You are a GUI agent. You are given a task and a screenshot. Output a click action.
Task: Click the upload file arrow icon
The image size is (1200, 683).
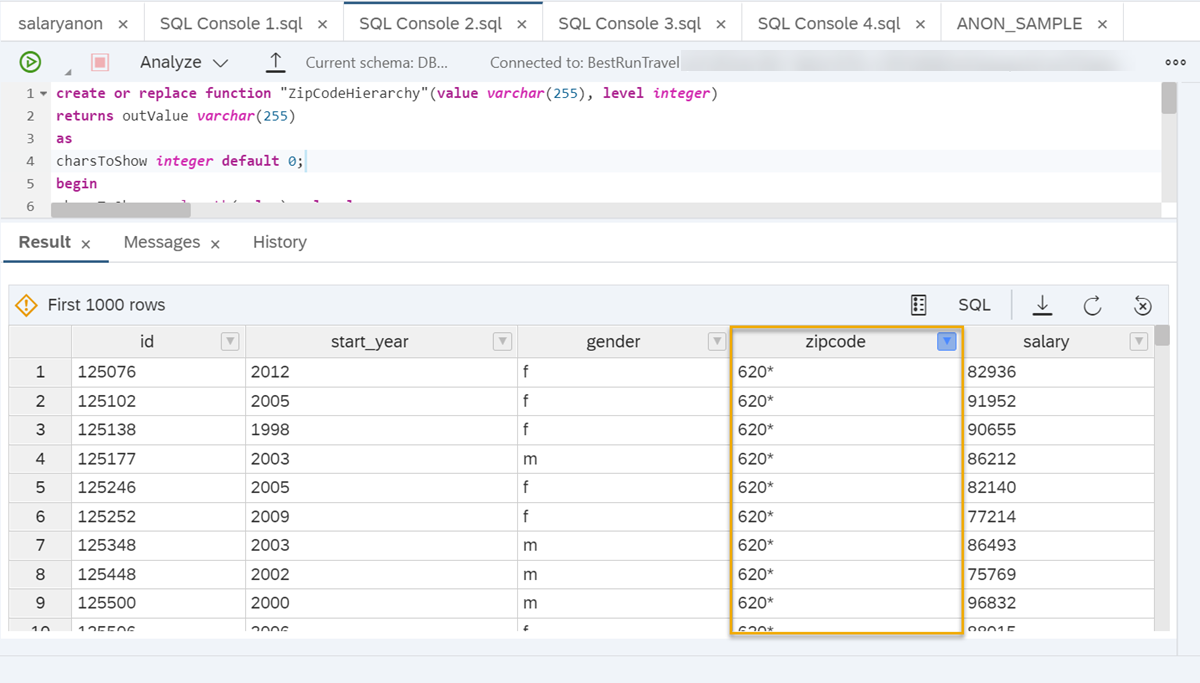tap(276, 62)
